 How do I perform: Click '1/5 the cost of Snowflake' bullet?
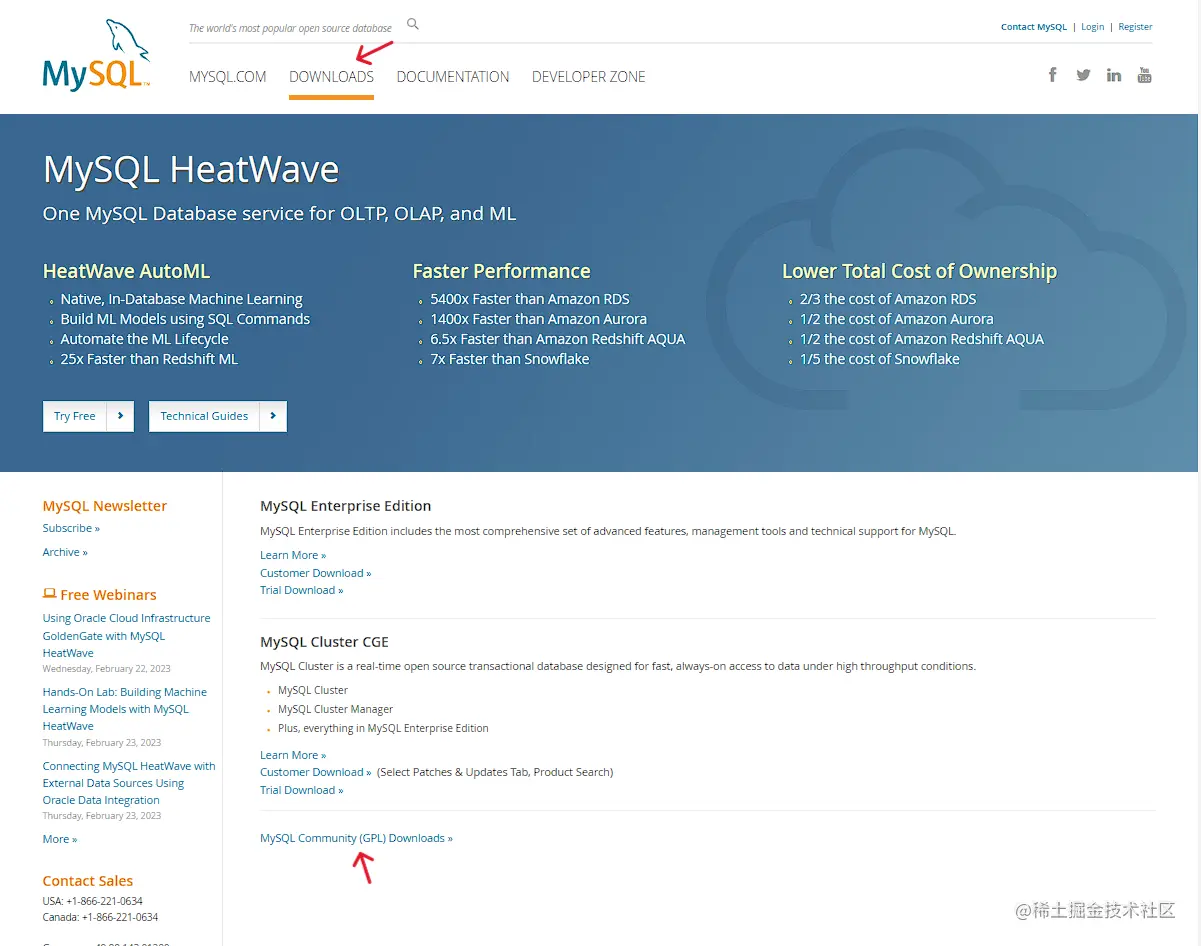[879, 359]
